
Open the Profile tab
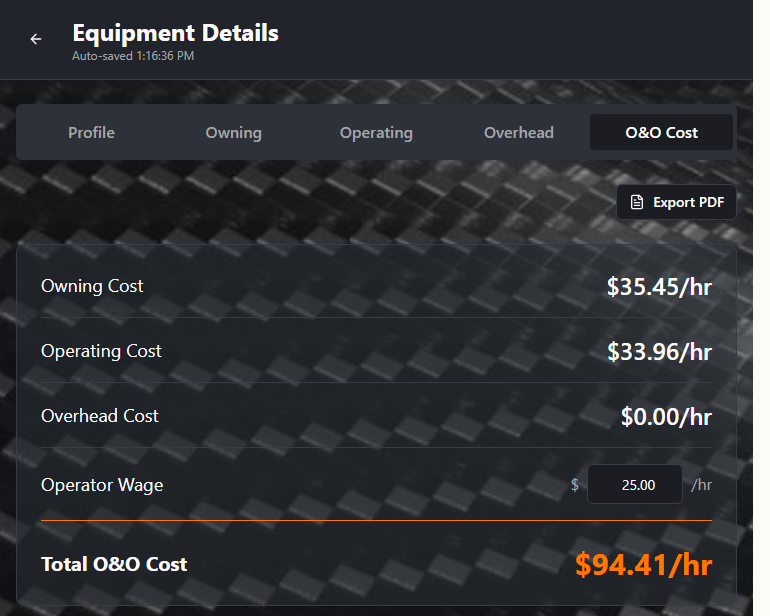tap(91, 133)
